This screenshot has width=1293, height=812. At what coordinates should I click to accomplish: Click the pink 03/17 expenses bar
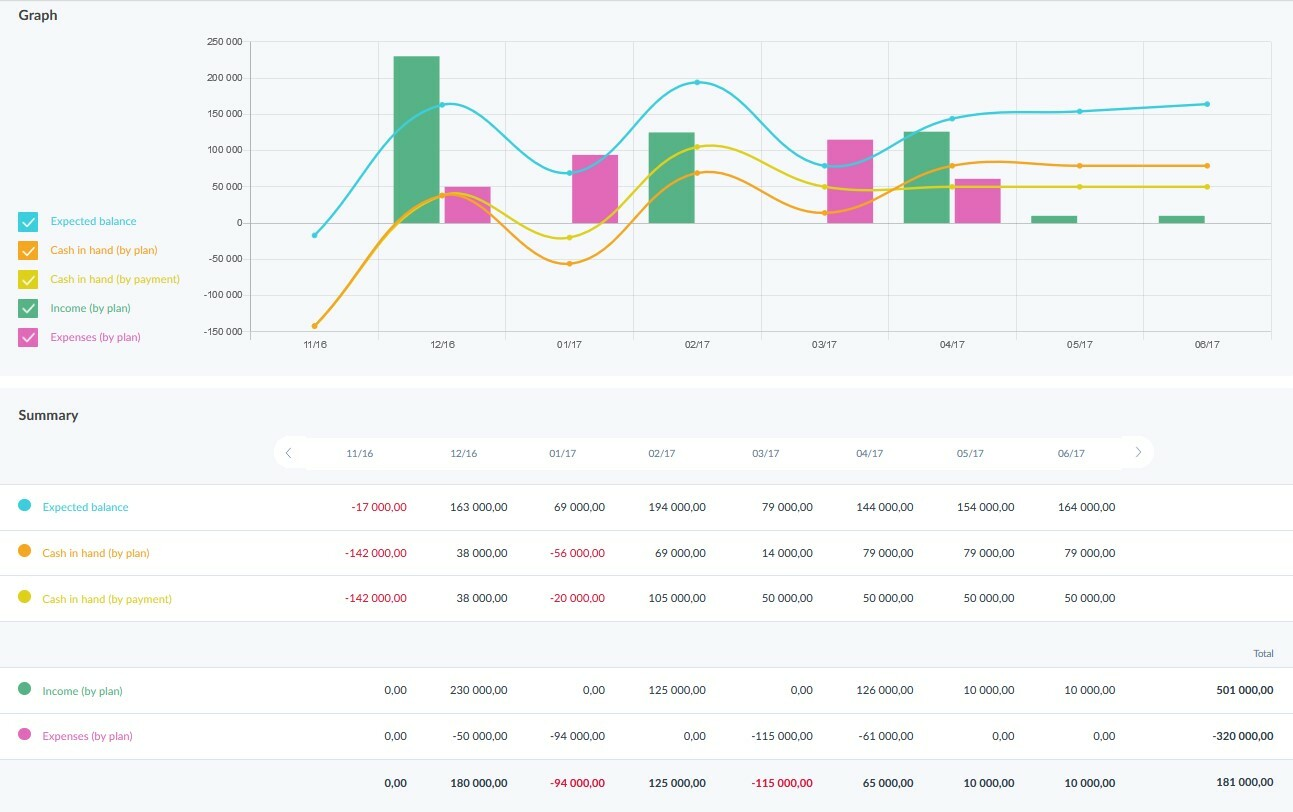(850, 182)
